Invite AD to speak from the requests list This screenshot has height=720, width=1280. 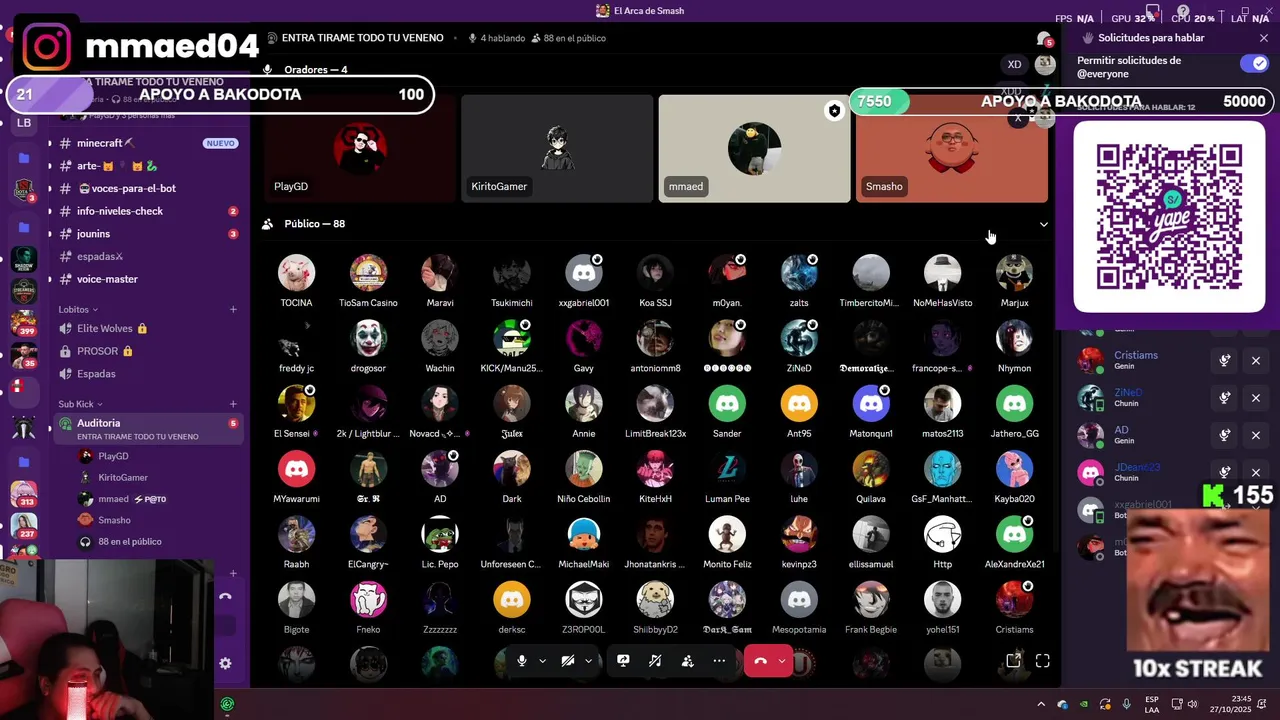coord(1225,435)
